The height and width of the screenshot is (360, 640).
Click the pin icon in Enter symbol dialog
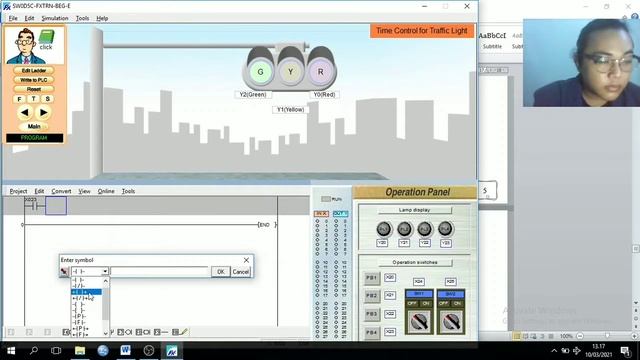64,272
